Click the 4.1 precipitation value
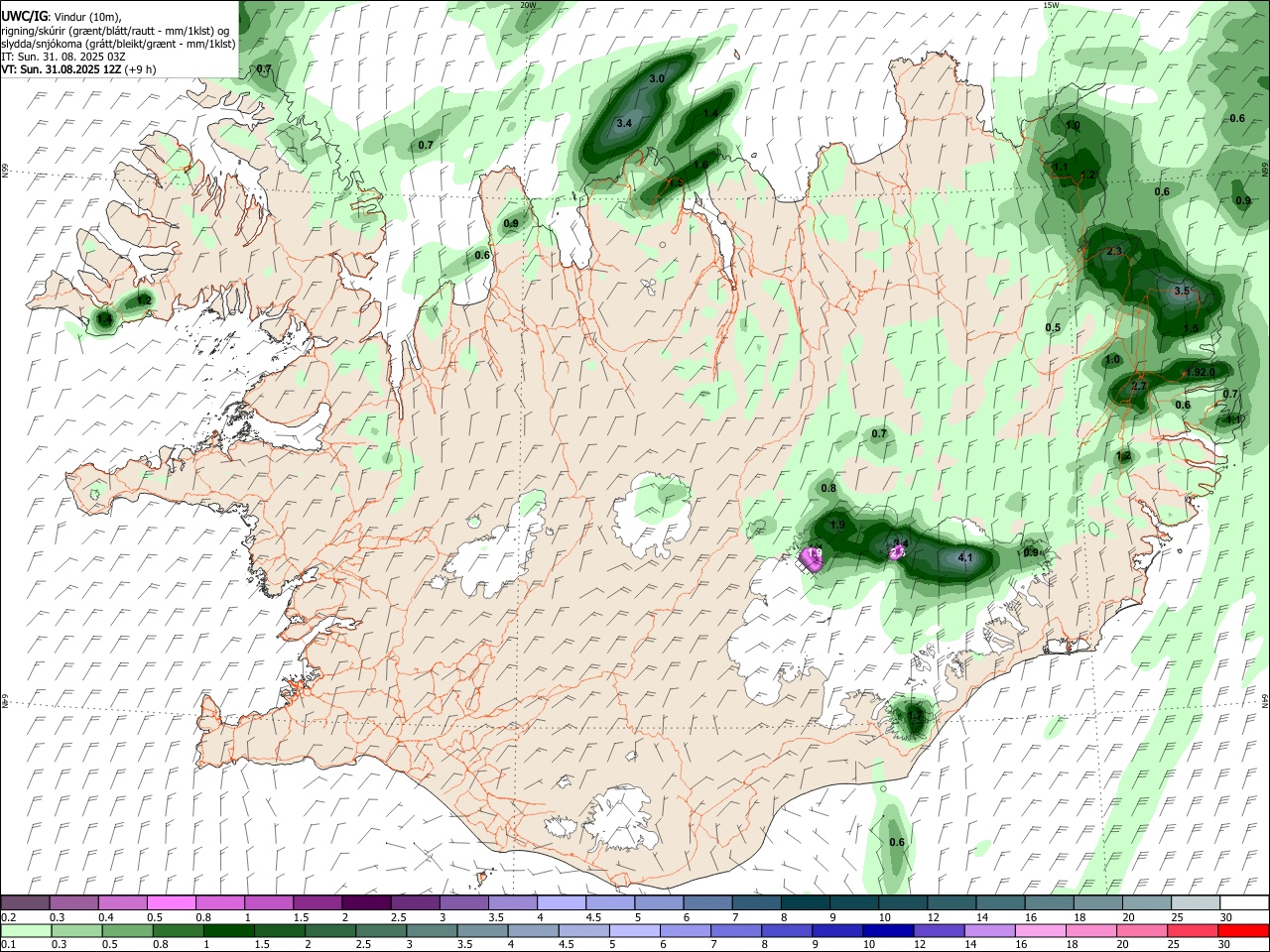 point(964,558)
